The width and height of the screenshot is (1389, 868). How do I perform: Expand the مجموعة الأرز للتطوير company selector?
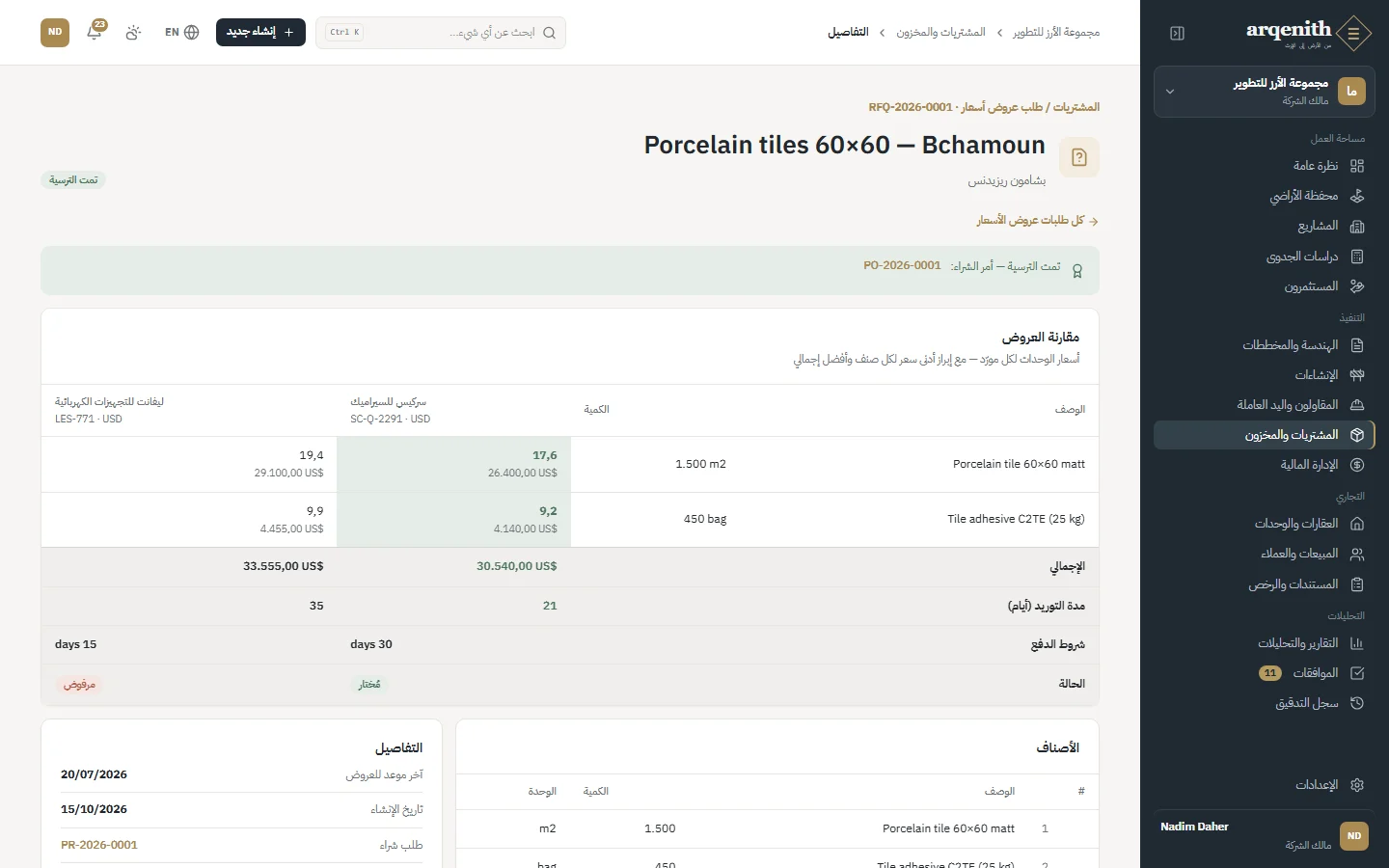pos(1265,92)
